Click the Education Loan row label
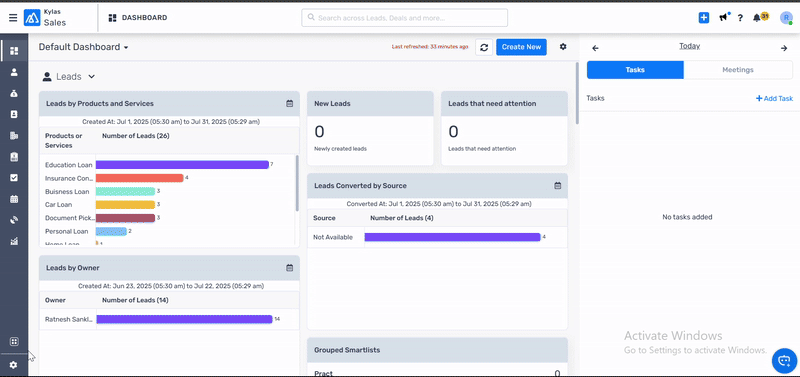800x377 pixels. click(x=68, y=165)
